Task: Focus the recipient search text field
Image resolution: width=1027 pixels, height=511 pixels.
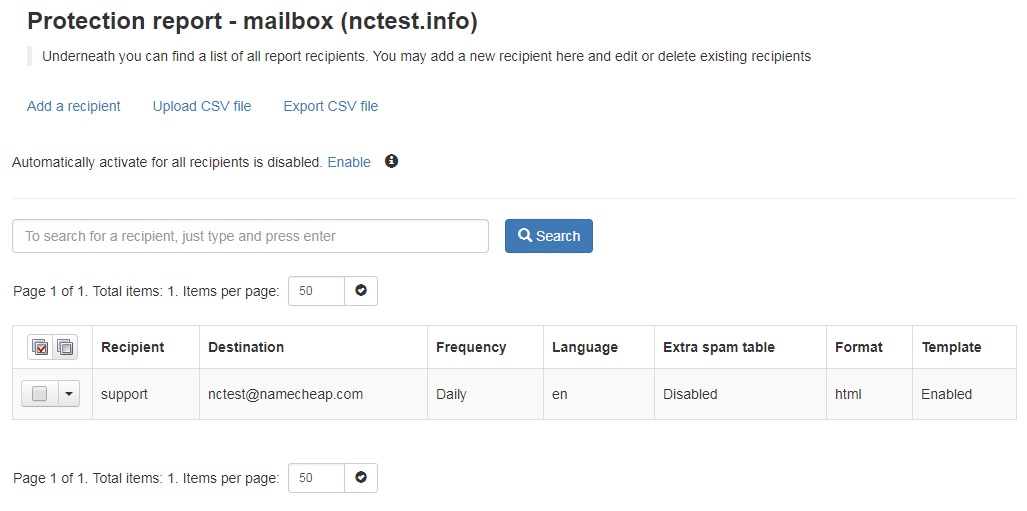Action: pyautogui.click(x=250, y=236)
